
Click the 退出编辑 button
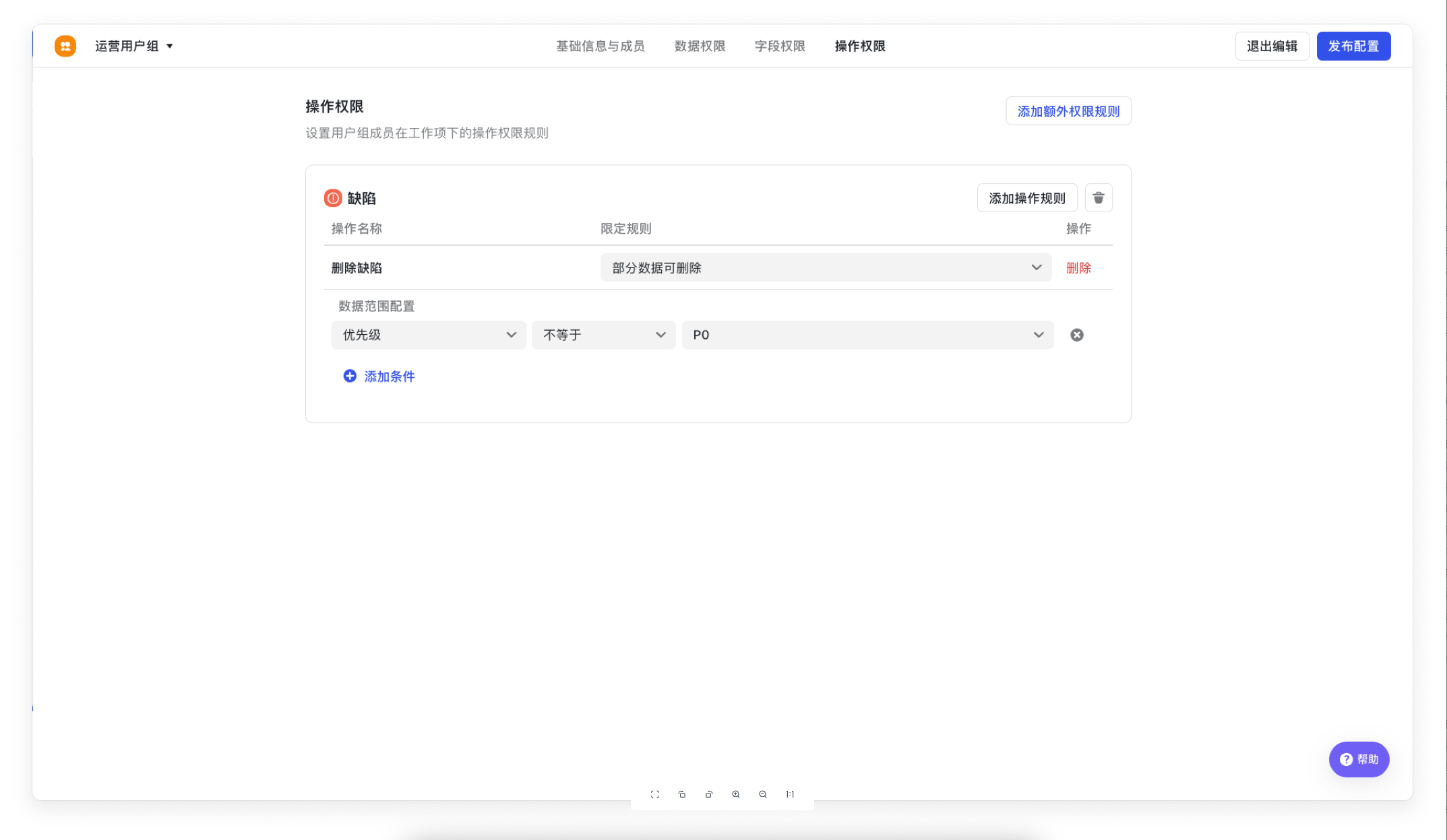1272,46
